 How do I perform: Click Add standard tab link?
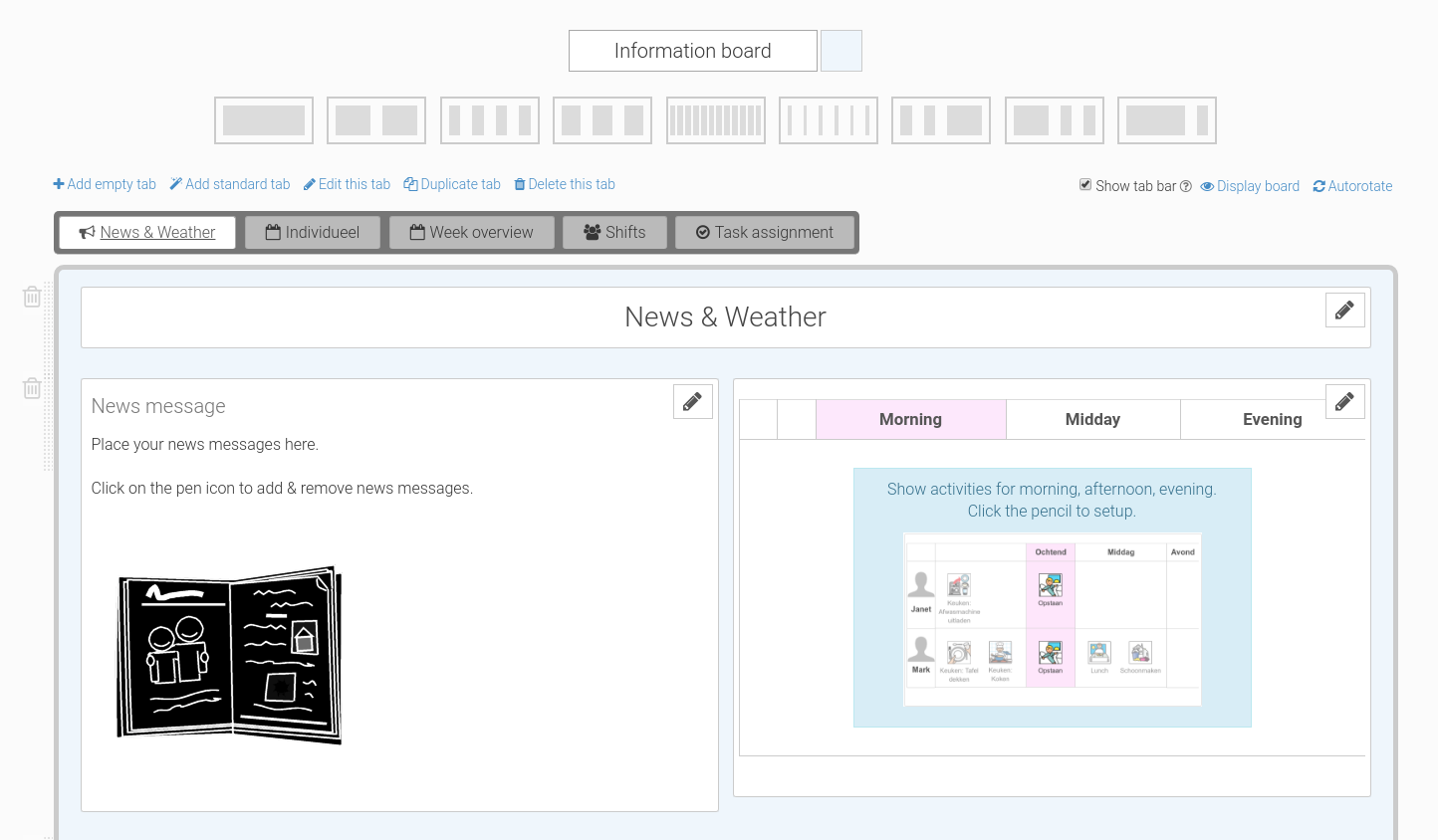coord(230,184)
